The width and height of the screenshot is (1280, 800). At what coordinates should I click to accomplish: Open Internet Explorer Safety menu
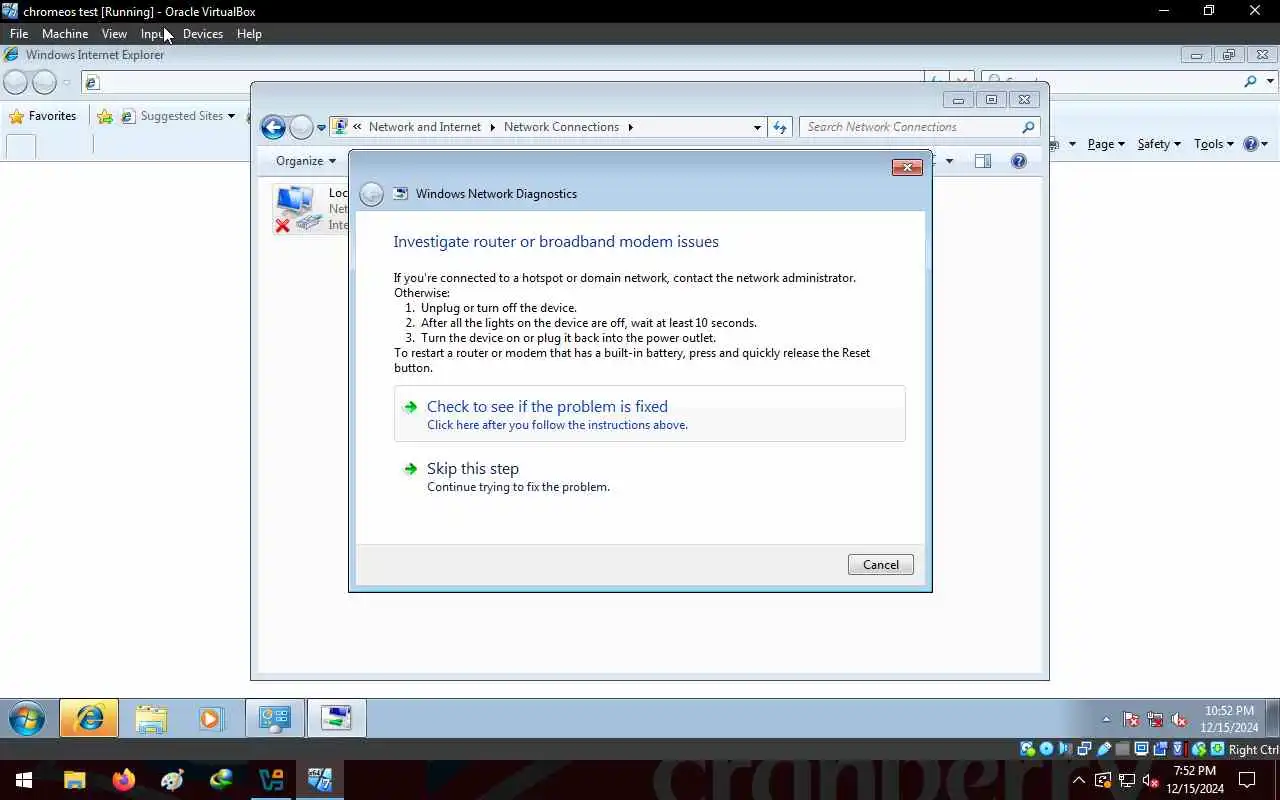1159,144
